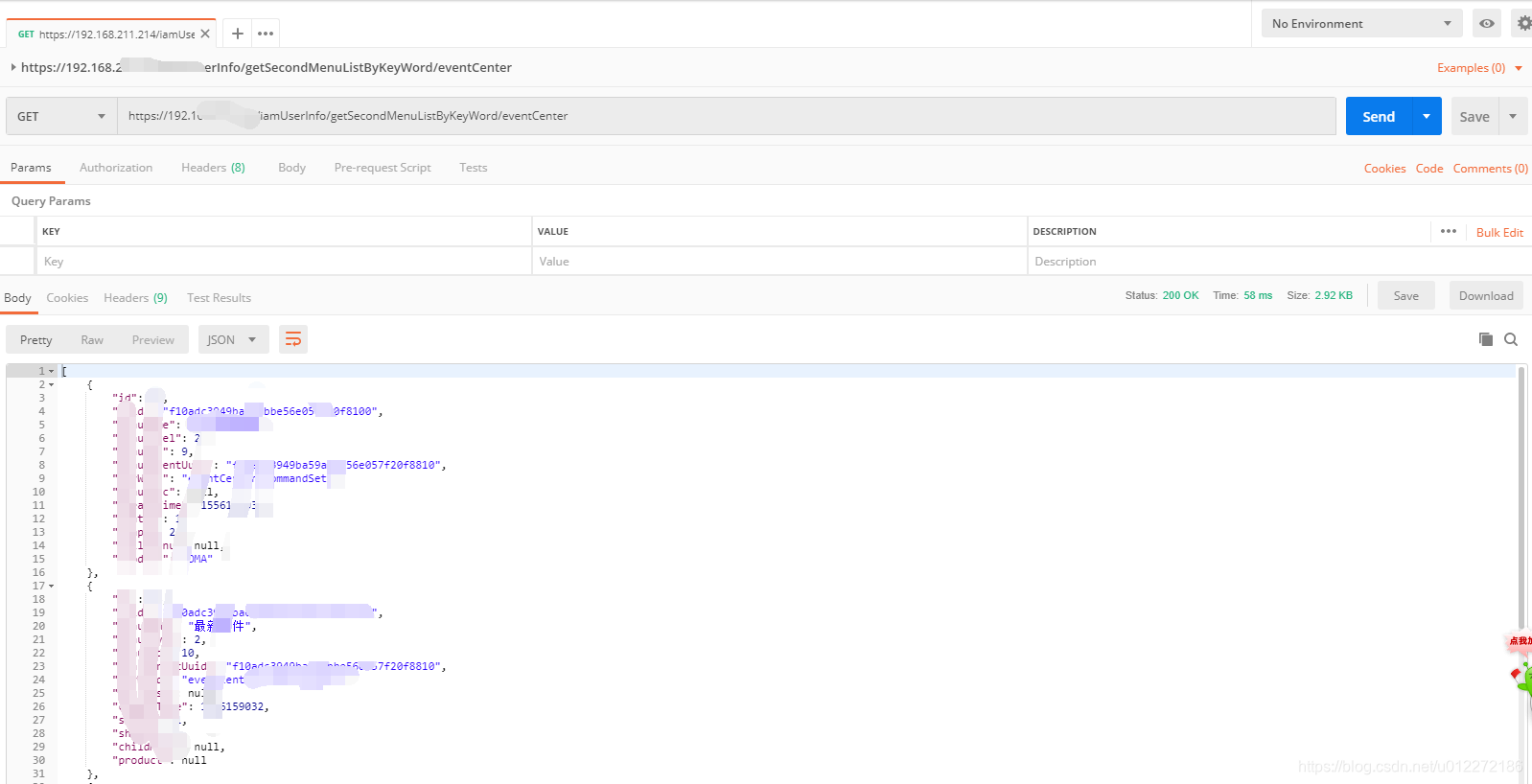Click the Description input field
The height and width of the screenshot is (784, 1532).
pos(1279,261)
